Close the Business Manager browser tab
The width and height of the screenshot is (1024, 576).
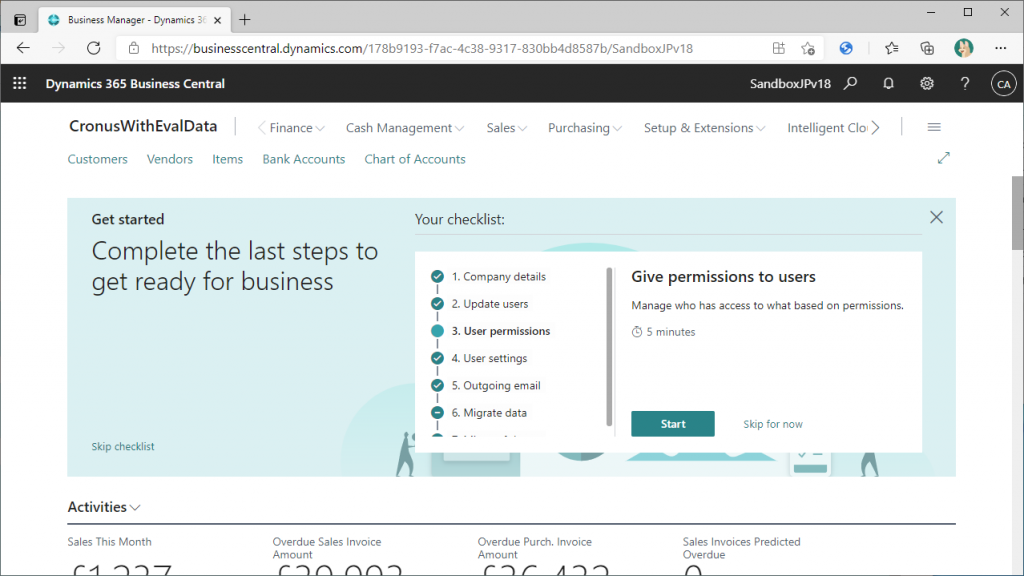[x=217, y=20]
